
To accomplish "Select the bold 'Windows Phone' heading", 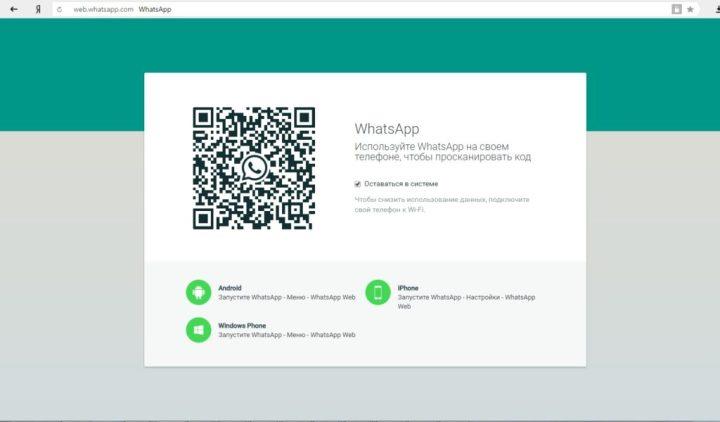I will pyautogui.click(x=241, y=326).
